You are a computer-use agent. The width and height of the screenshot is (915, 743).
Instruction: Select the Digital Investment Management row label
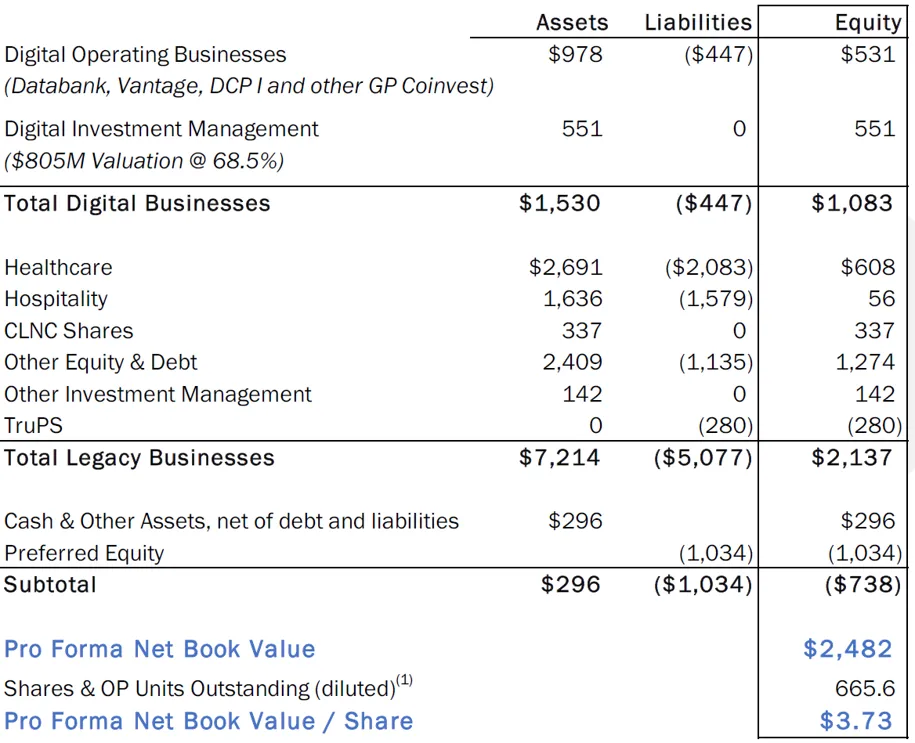[161, 129]
